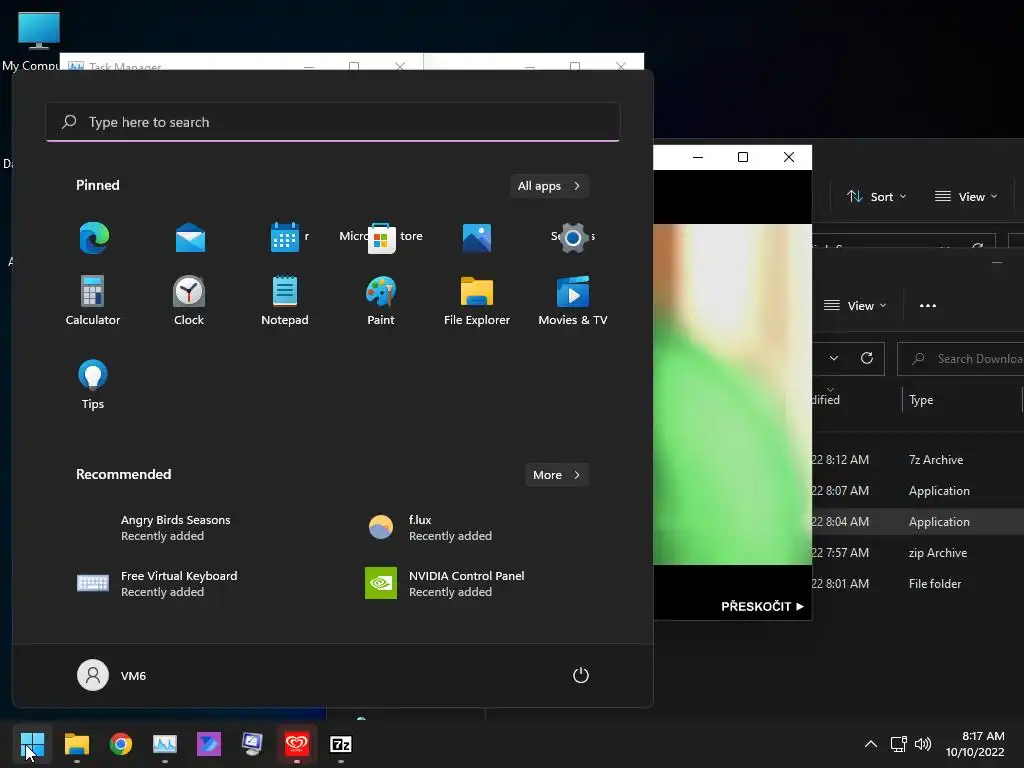Sort by the Type column header

[921, 400]
